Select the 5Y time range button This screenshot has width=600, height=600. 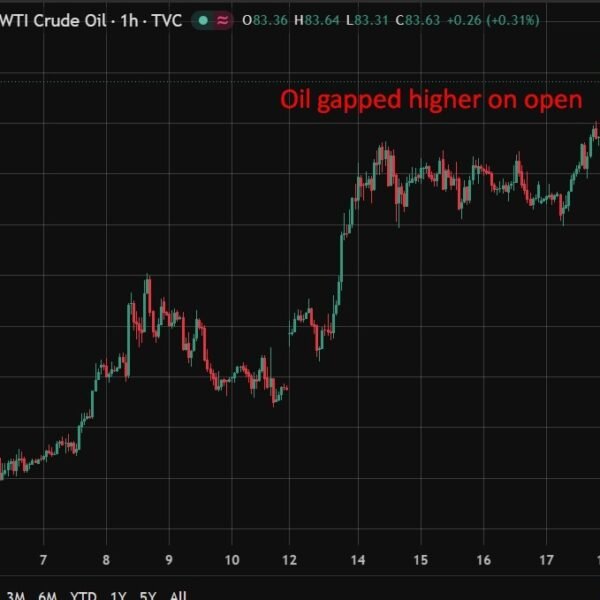(148, 595)
